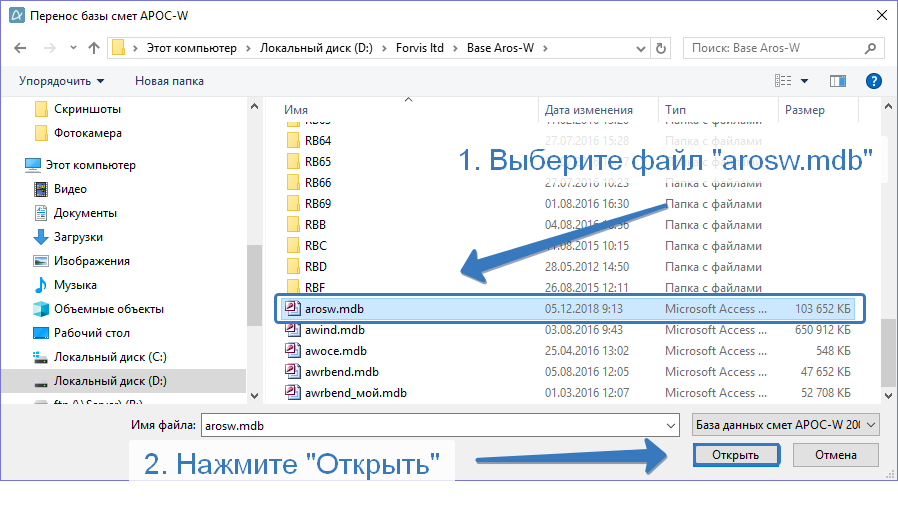The image size is (898, 507).
Task: Select the RB64 folder
Action: pyautogui.click(x=318, y=141)
